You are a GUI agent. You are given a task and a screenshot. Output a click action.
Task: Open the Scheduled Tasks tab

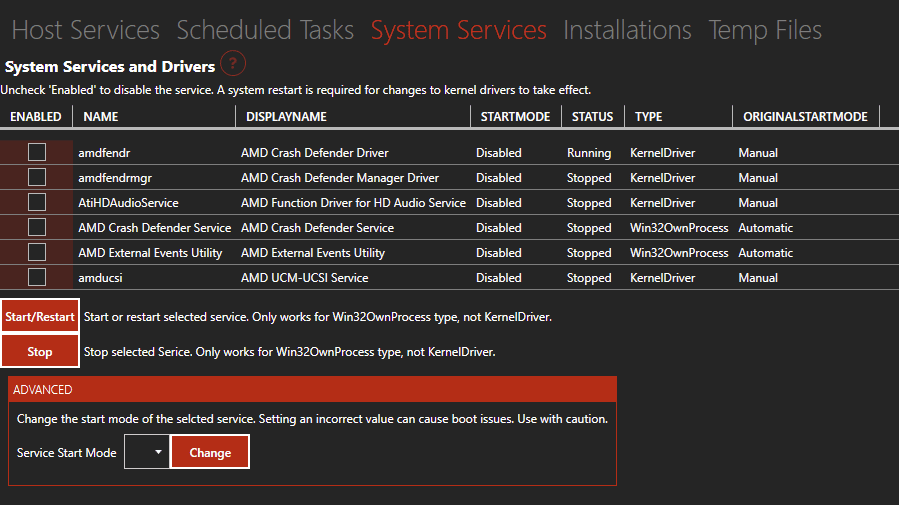[265, 30]
